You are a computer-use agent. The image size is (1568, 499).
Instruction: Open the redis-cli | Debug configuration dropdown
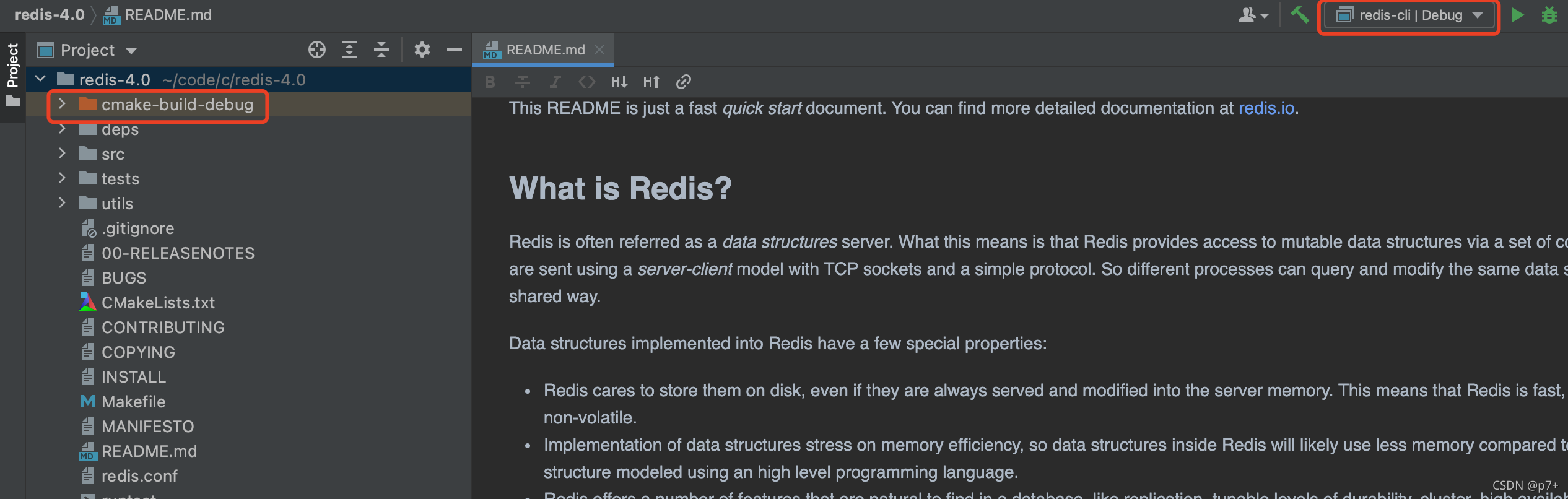click(x=1409, y=15)
